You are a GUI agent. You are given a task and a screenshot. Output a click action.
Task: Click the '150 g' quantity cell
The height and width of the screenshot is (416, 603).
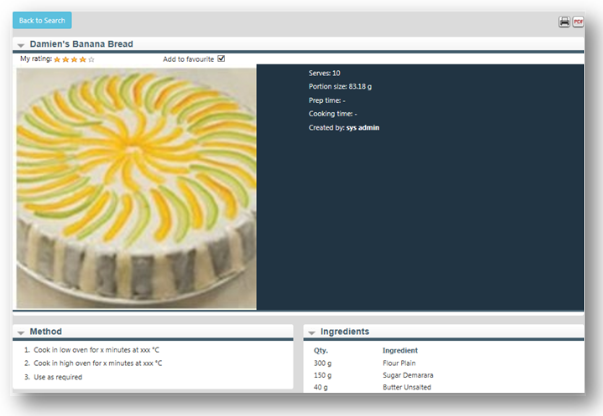tap(322, 375)
